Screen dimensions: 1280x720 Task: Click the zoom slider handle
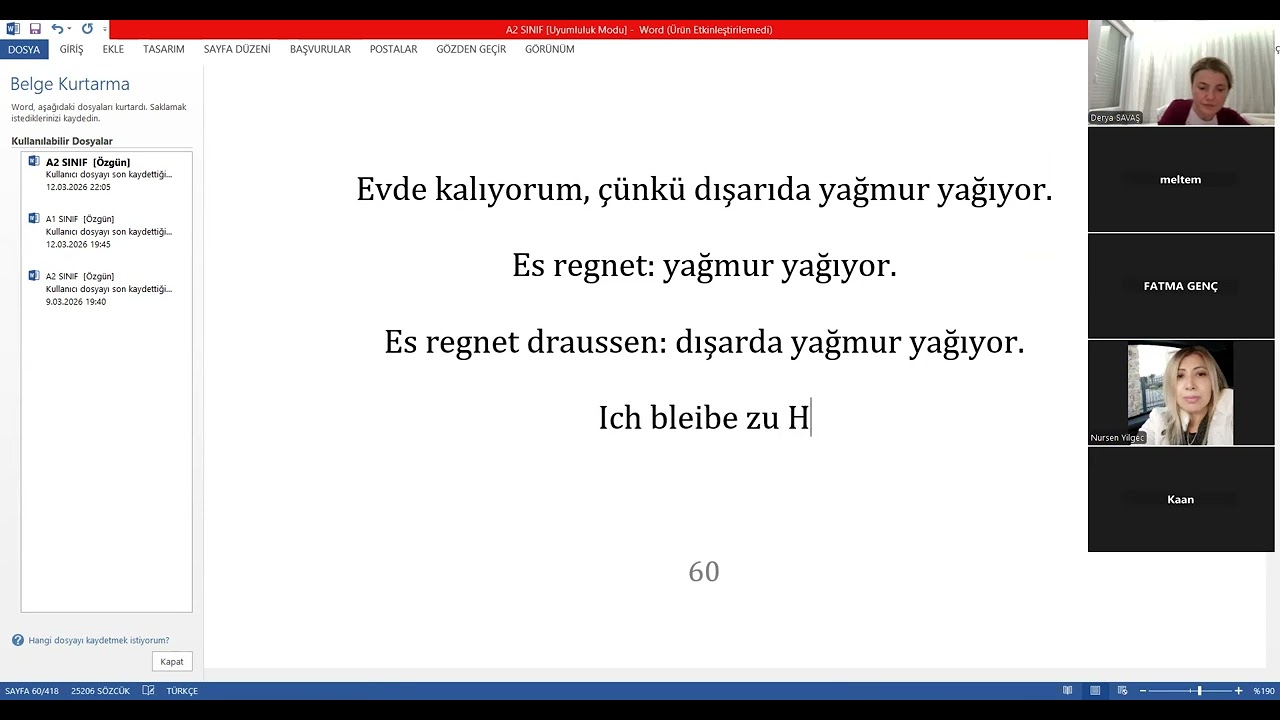[1199, 691]
